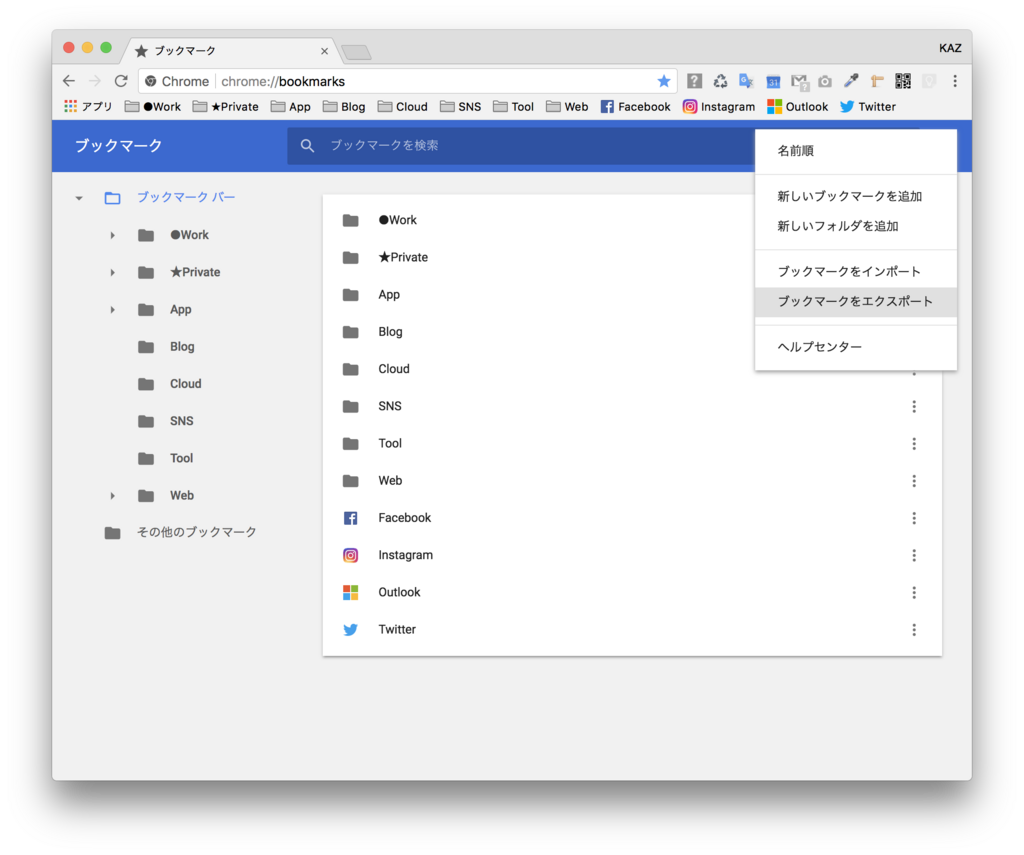Open the question mark extension icon

tap(694, 81)
